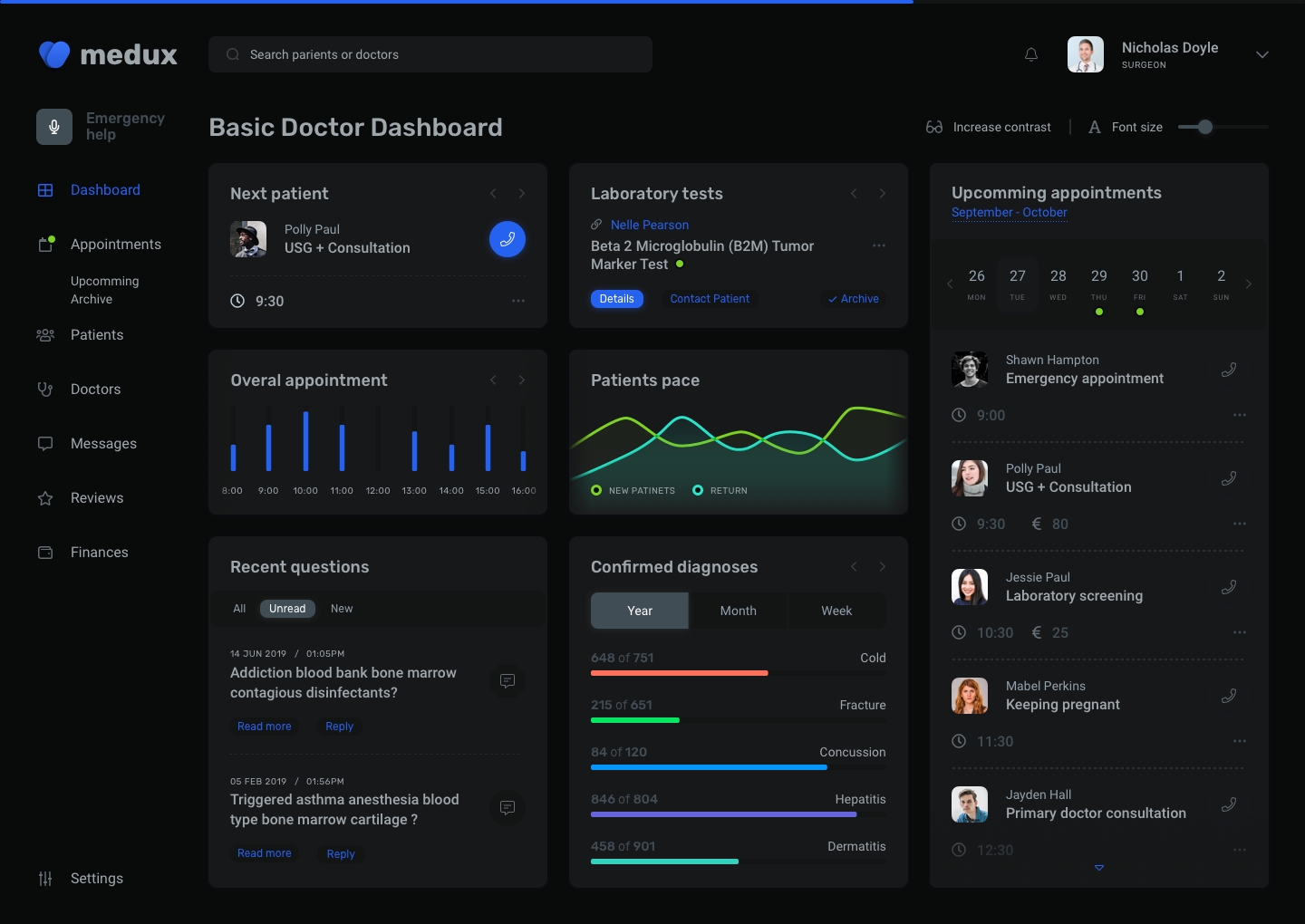The height and width of the screenshot is (924, 1305).
Task: Show next week in appointments calendar
Action: point(1249,284)
